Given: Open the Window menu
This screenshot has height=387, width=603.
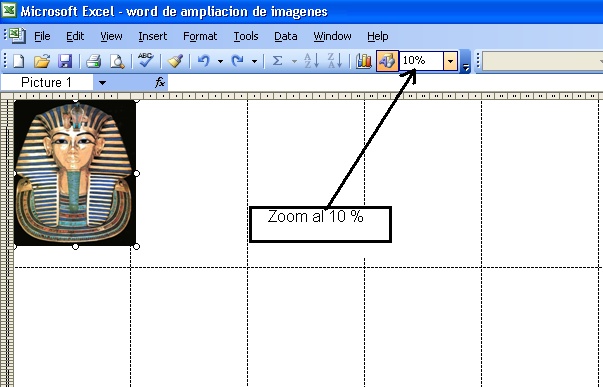Looking at the screenshot, I should coord(332,36).
